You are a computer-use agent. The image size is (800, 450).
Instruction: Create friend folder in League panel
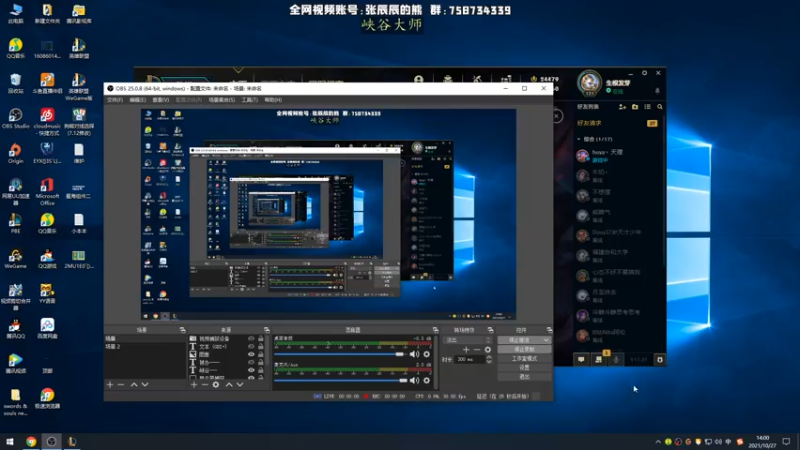tap(635, 107)
